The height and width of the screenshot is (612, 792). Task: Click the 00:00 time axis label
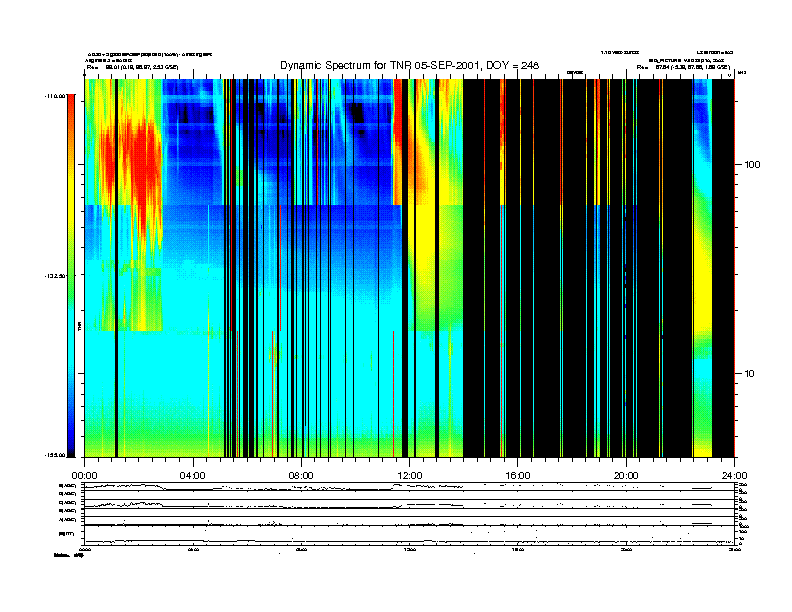[84, 476]
